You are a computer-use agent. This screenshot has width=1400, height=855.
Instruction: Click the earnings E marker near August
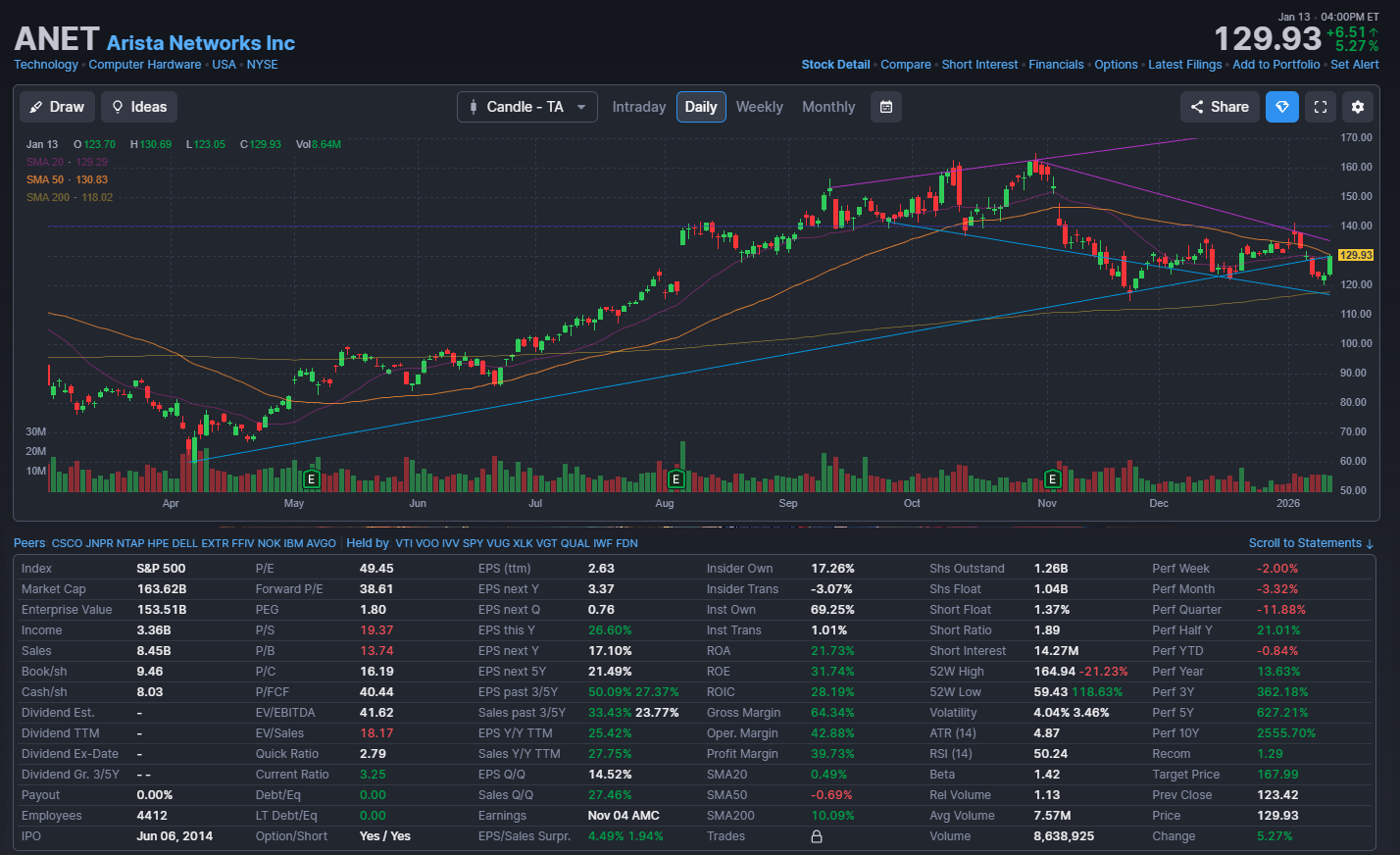pos(675,479)
